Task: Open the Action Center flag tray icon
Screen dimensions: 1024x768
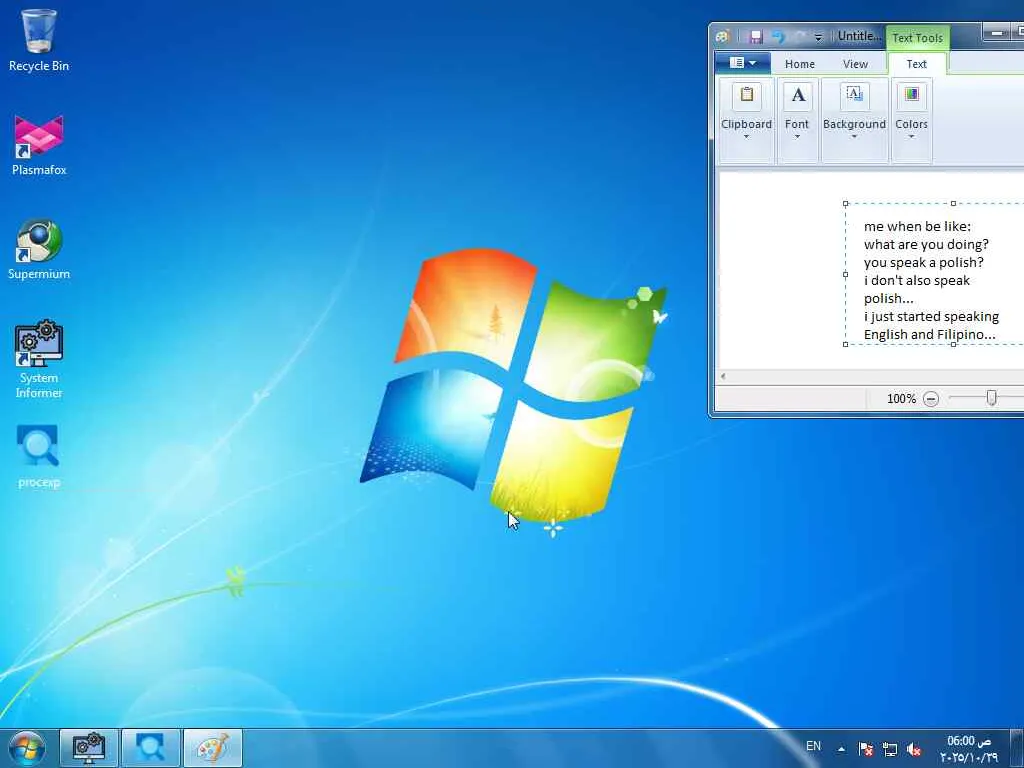Action: click(866, 749)
